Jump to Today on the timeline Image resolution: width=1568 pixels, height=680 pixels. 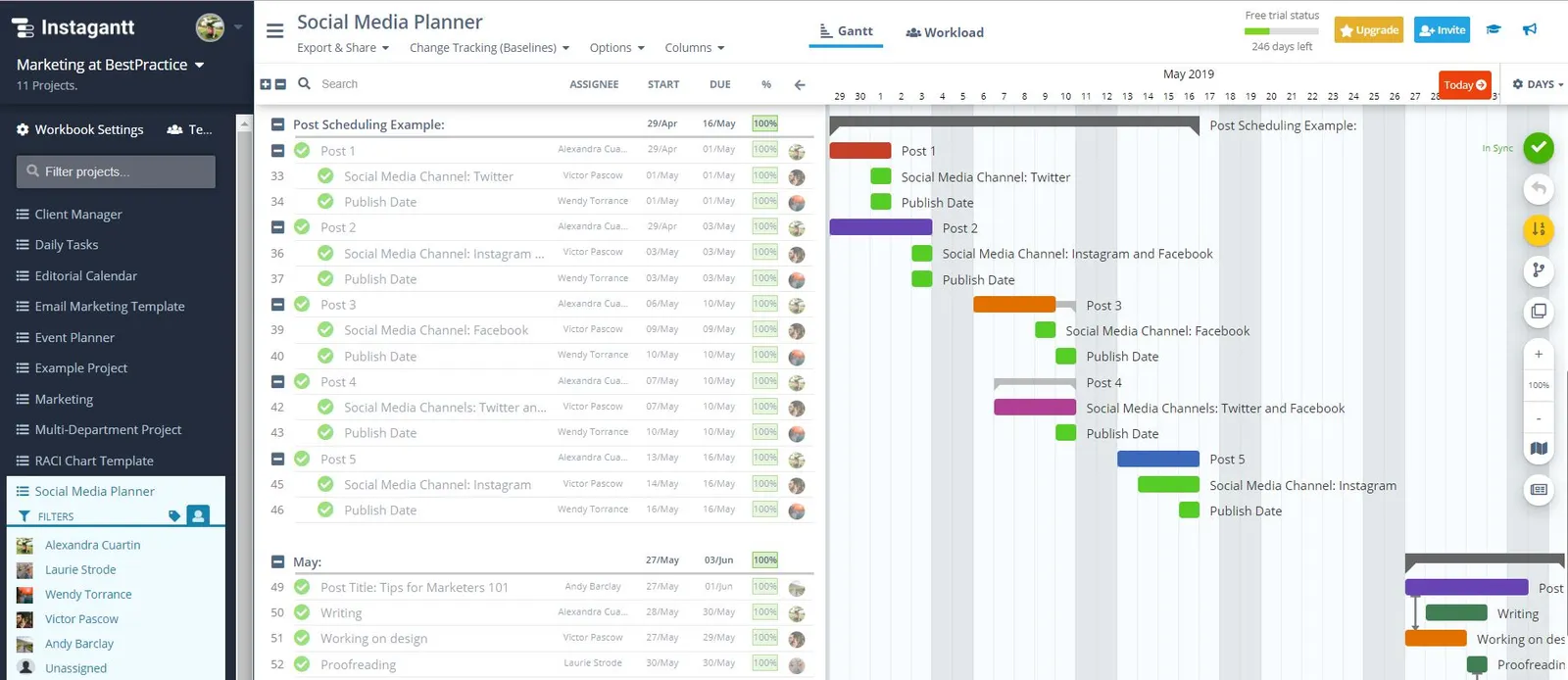coord(1464,85)
